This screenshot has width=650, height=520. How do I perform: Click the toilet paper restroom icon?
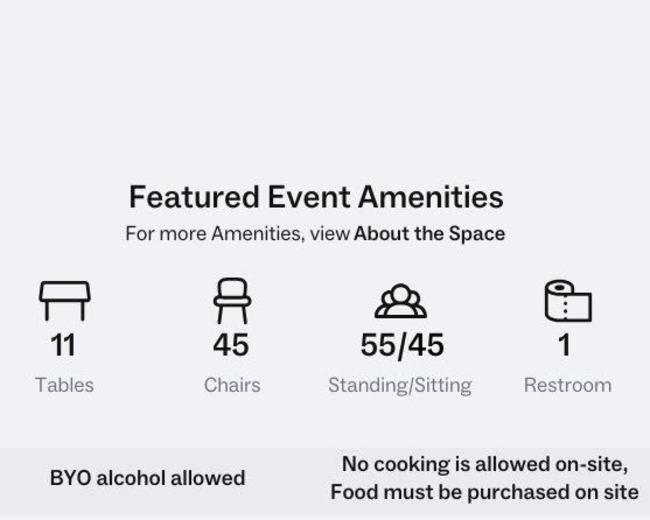(568, 301)
